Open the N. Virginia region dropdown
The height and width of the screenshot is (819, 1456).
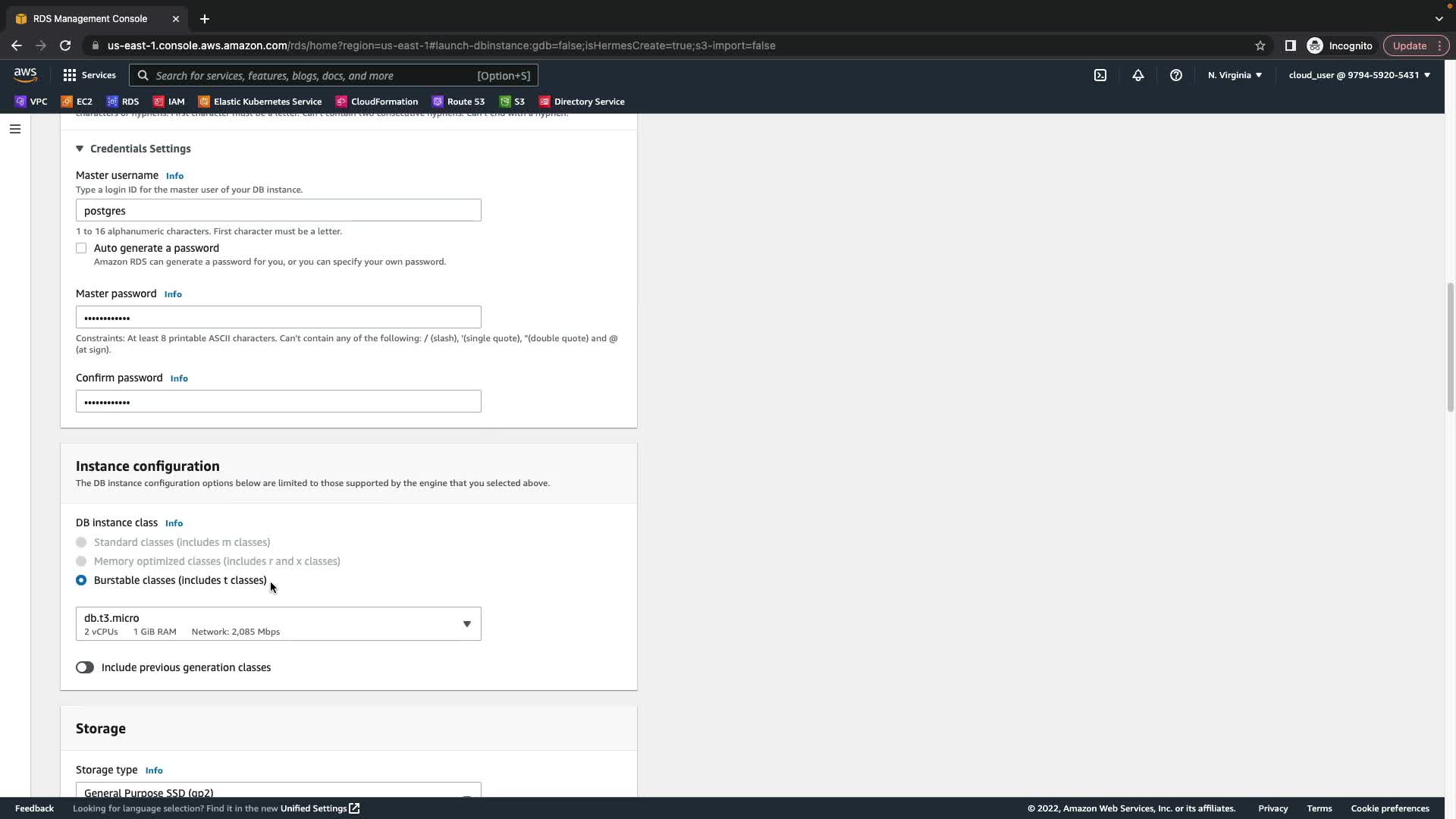(x=1235, y=75)
